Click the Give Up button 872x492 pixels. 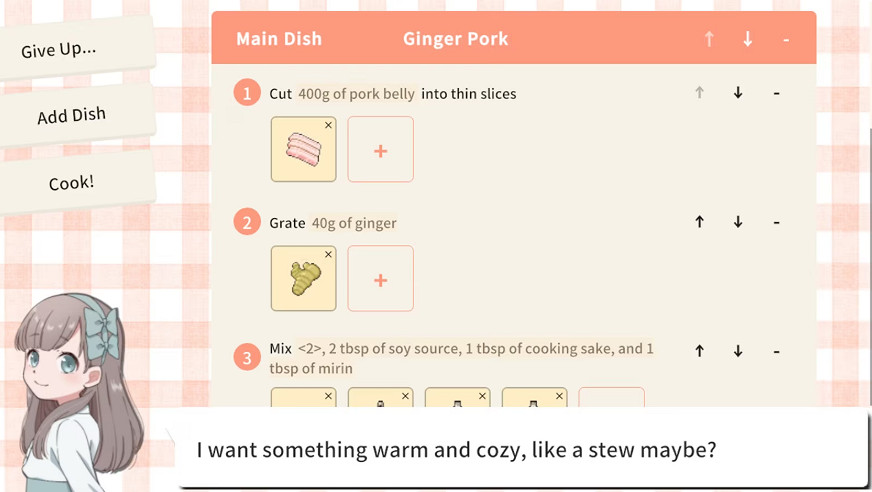[x=60, y=49]
